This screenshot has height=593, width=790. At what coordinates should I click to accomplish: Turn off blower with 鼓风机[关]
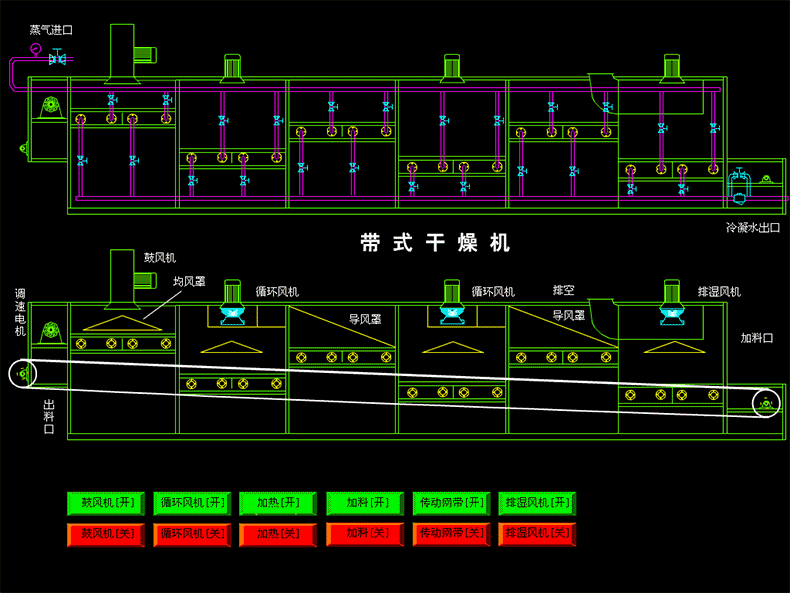pyautogui.click(x=107, y=535)
